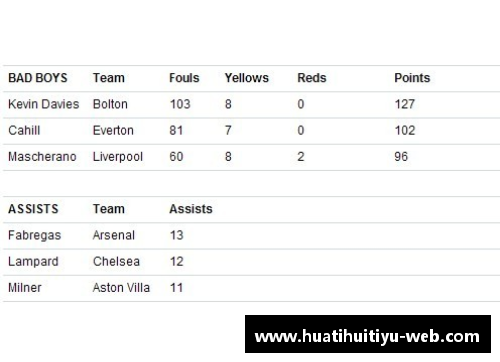Click the Yellows column header
This screenshot has width=500, height=362.
246,78
